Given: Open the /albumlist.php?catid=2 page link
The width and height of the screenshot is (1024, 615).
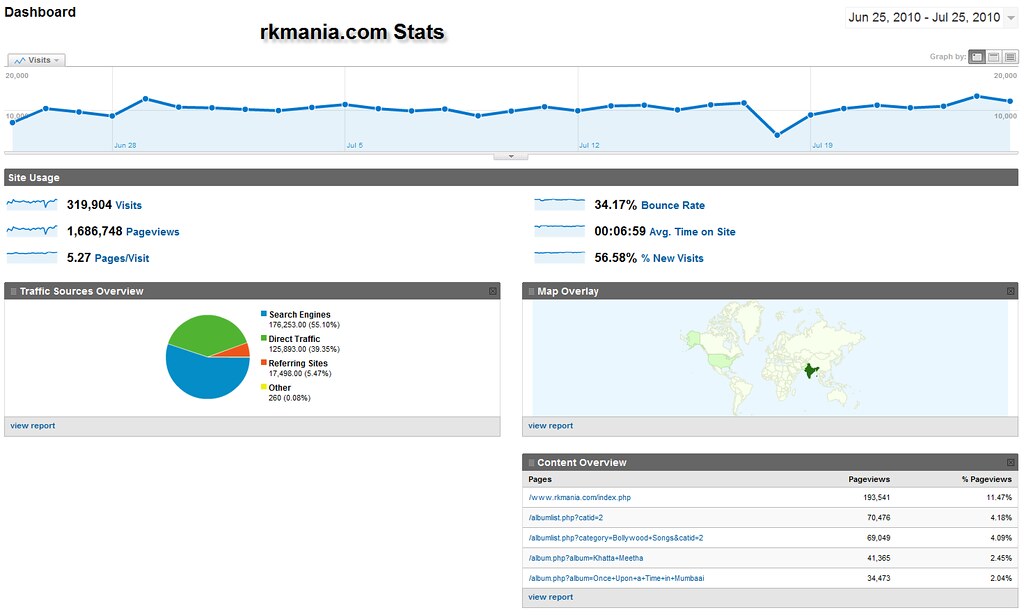Looking at the screenshot, I should 566,518.
